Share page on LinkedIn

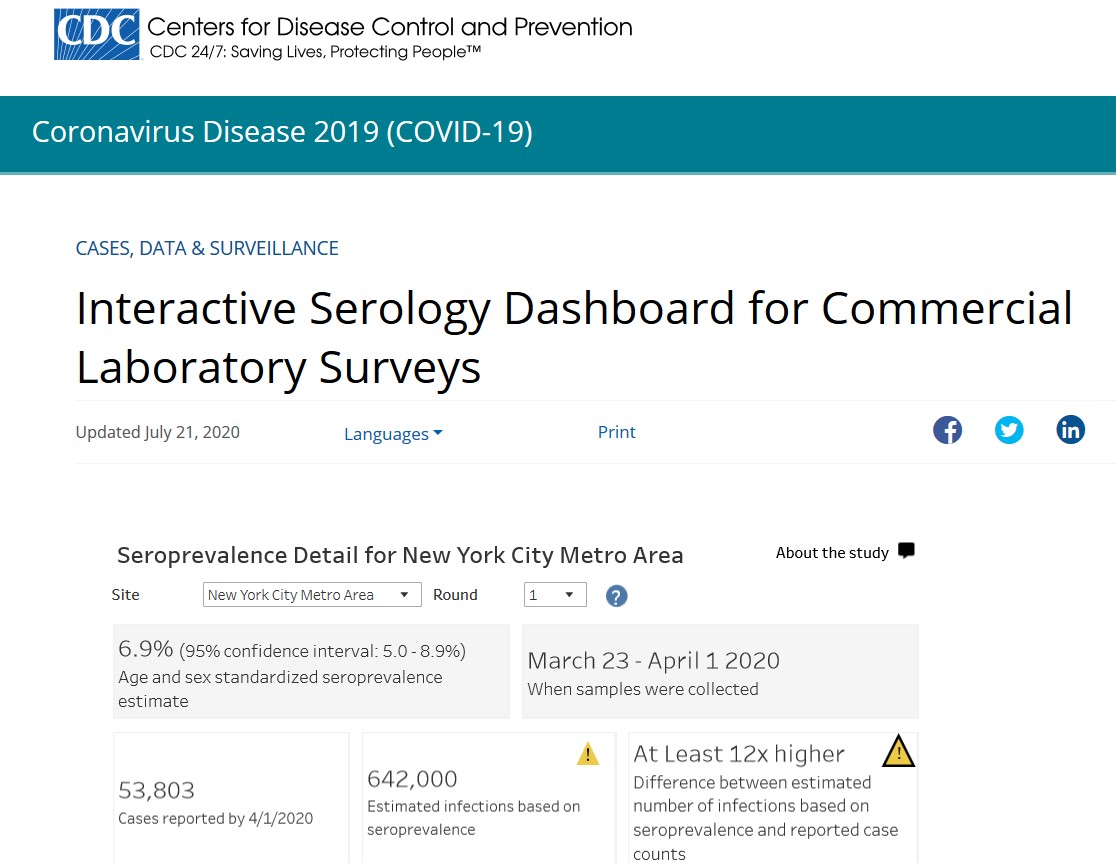pyautogui.click(x=1070, y=431)
